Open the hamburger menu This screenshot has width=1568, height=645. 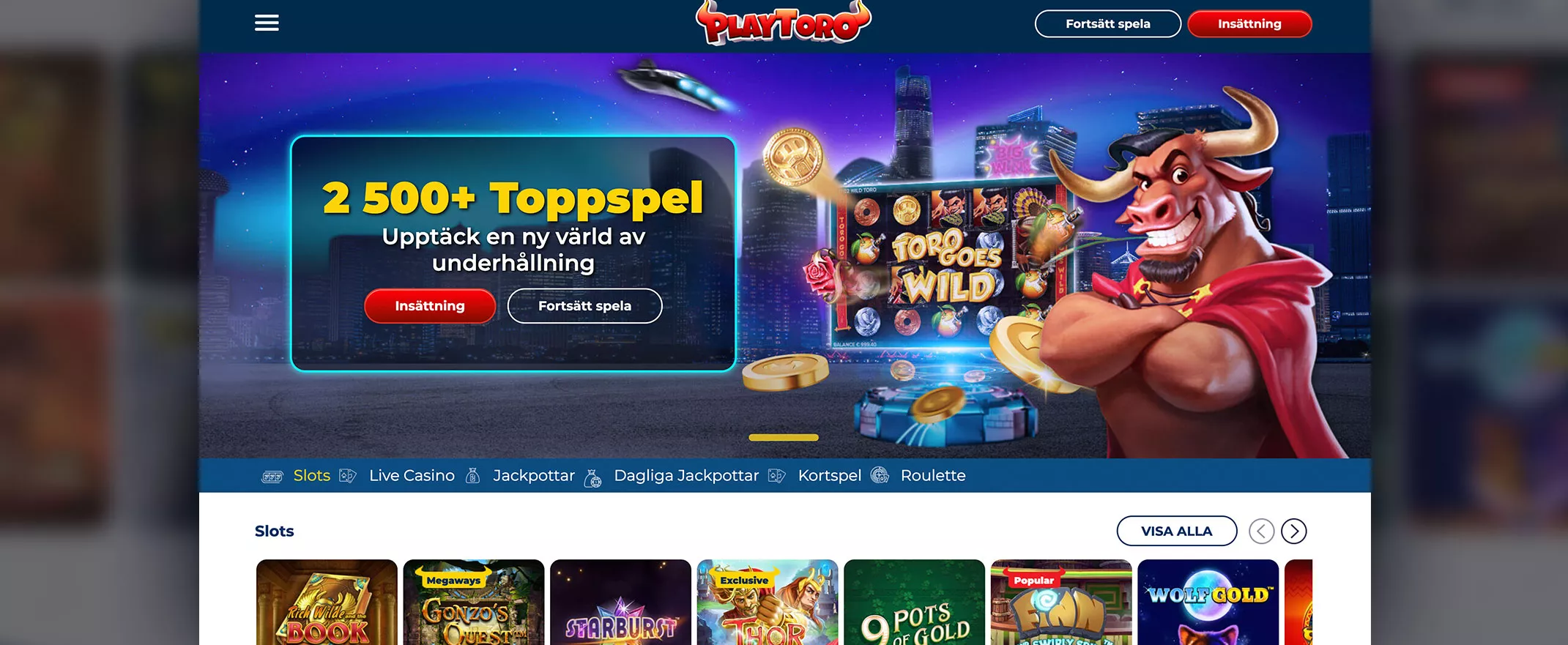click(267, 23)
